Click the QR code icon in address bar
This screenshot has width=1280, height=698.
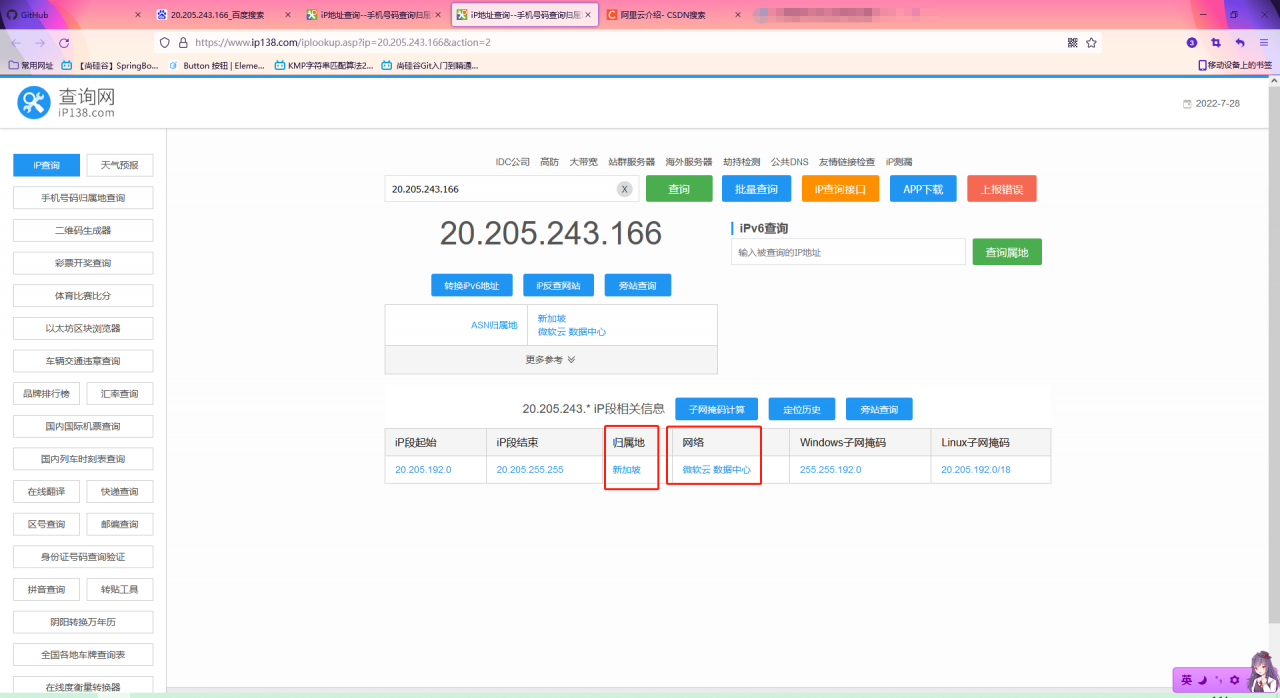[1073, 43]
